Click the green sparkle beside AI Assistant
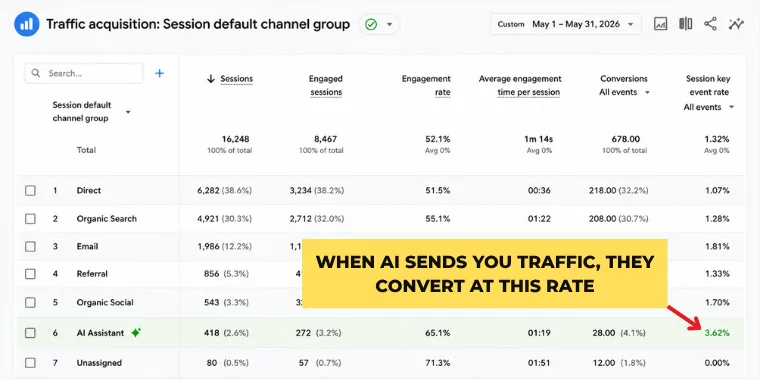The width and height of the screenshot is (760, 380). click(x=136, y=333)
